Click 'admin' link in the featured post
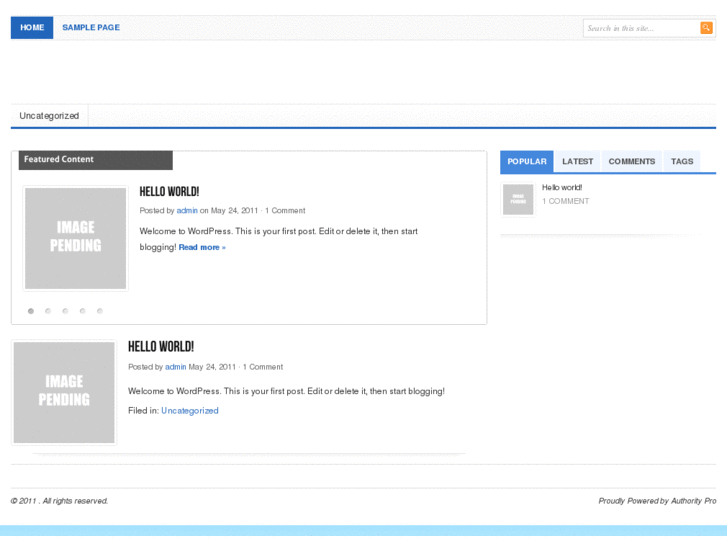The width and height of the screenshot is (727, 545). pos(187,211)
